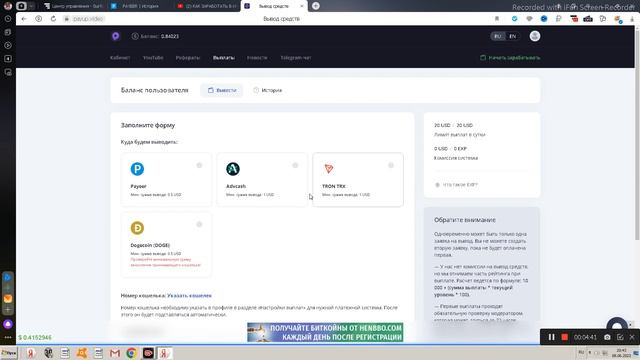This screenshot has width=640, height=360.
Task: Open Alice assistant purple icon in sidebar
Action: pyautogui.click(x=8, y=324)
